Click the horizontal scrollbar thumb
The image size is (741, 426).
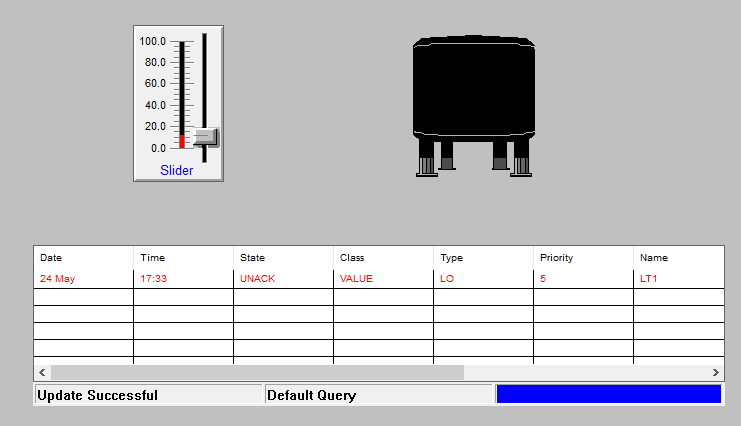(x=258, y=373)
